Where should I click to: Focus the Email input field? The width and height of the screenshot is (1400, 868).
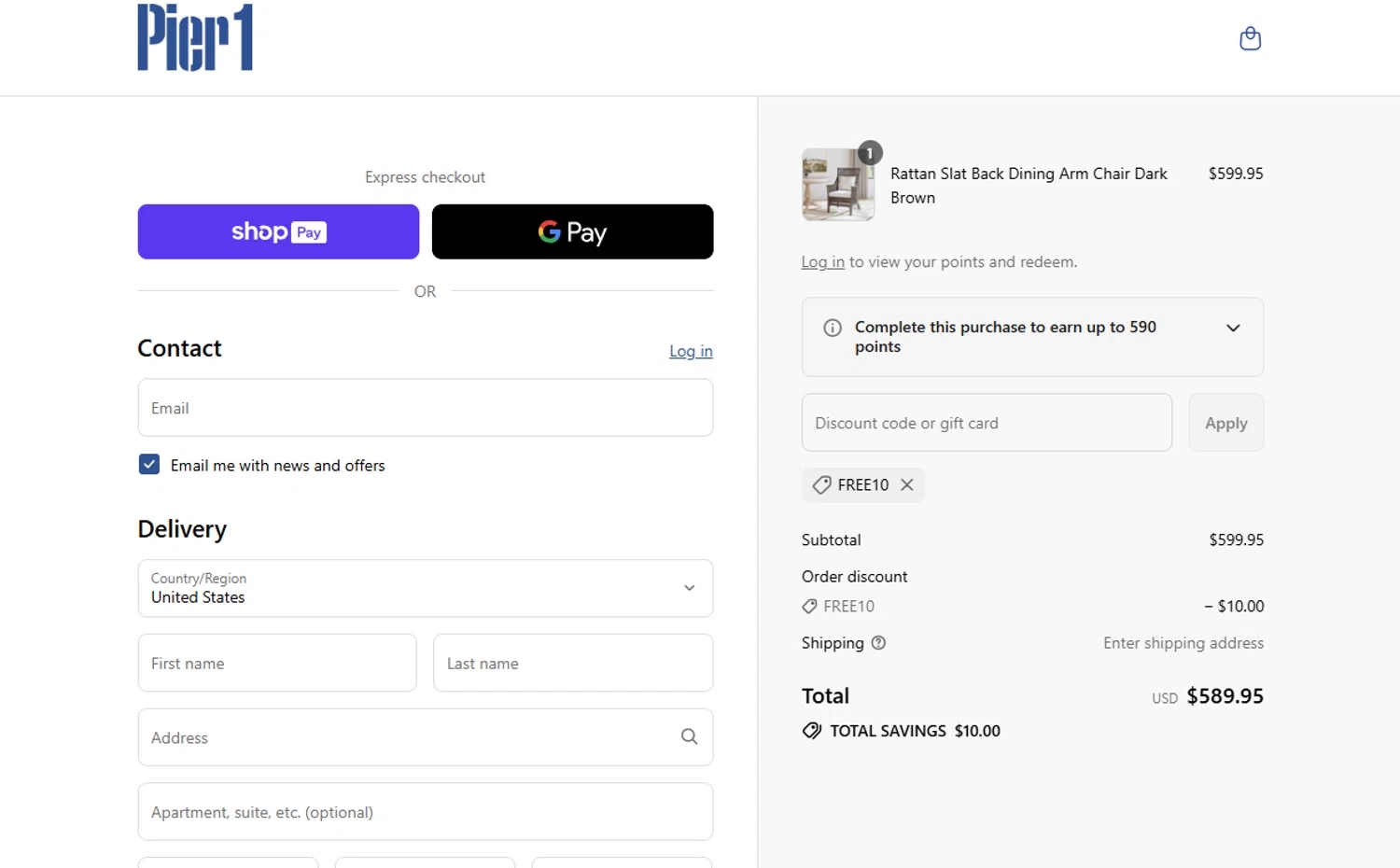click(x=425, y=408)
